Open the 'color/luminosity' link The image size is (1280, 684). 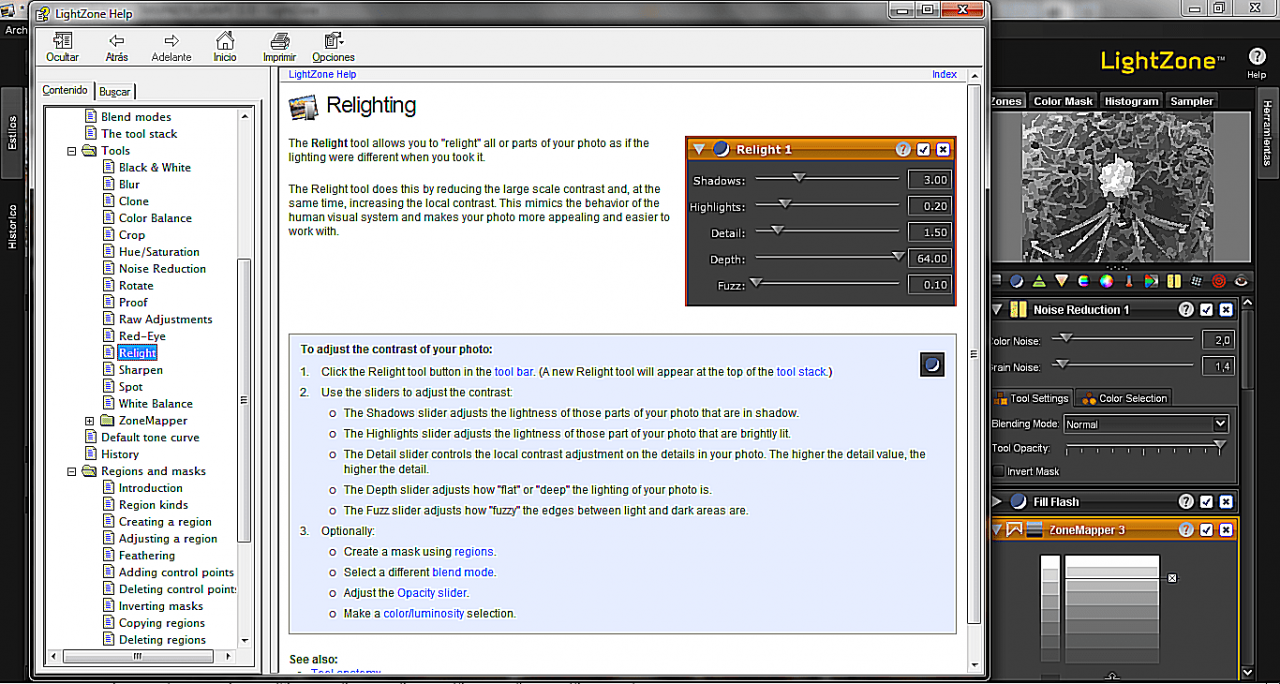[424, 613]
